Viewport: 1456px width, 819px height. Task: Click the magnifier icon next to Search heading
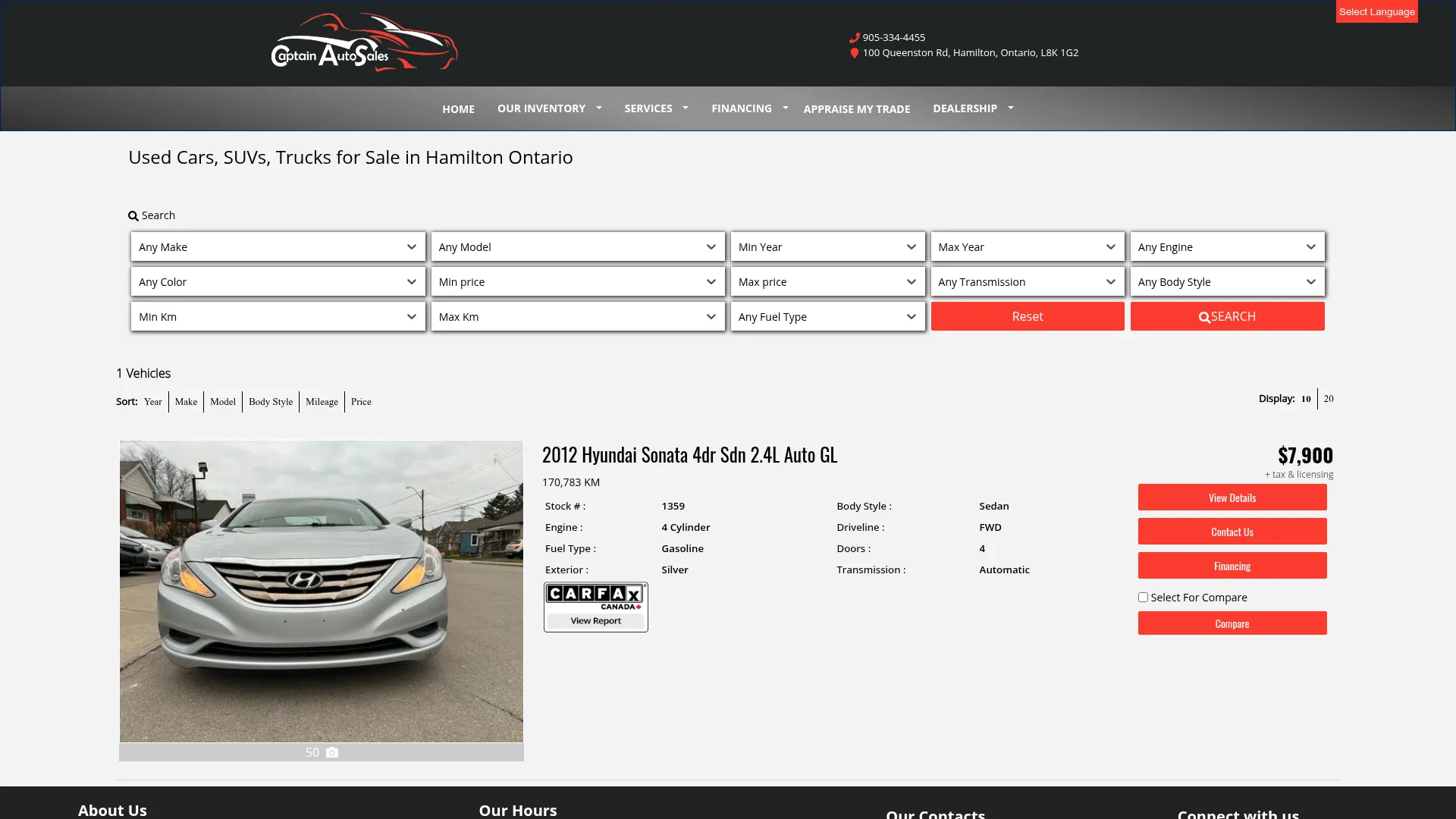click(133, 216)
